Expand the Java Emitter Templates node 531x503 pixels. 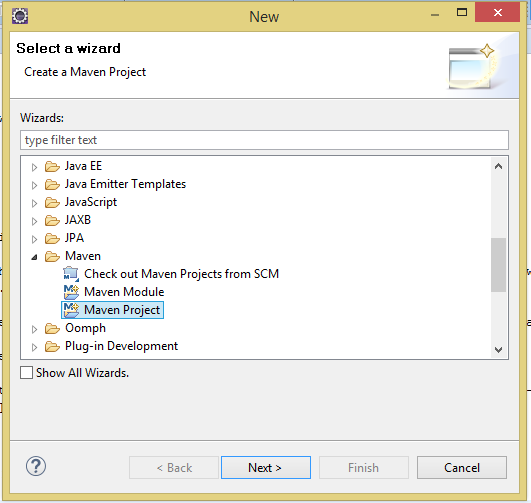tap(34, 185)
